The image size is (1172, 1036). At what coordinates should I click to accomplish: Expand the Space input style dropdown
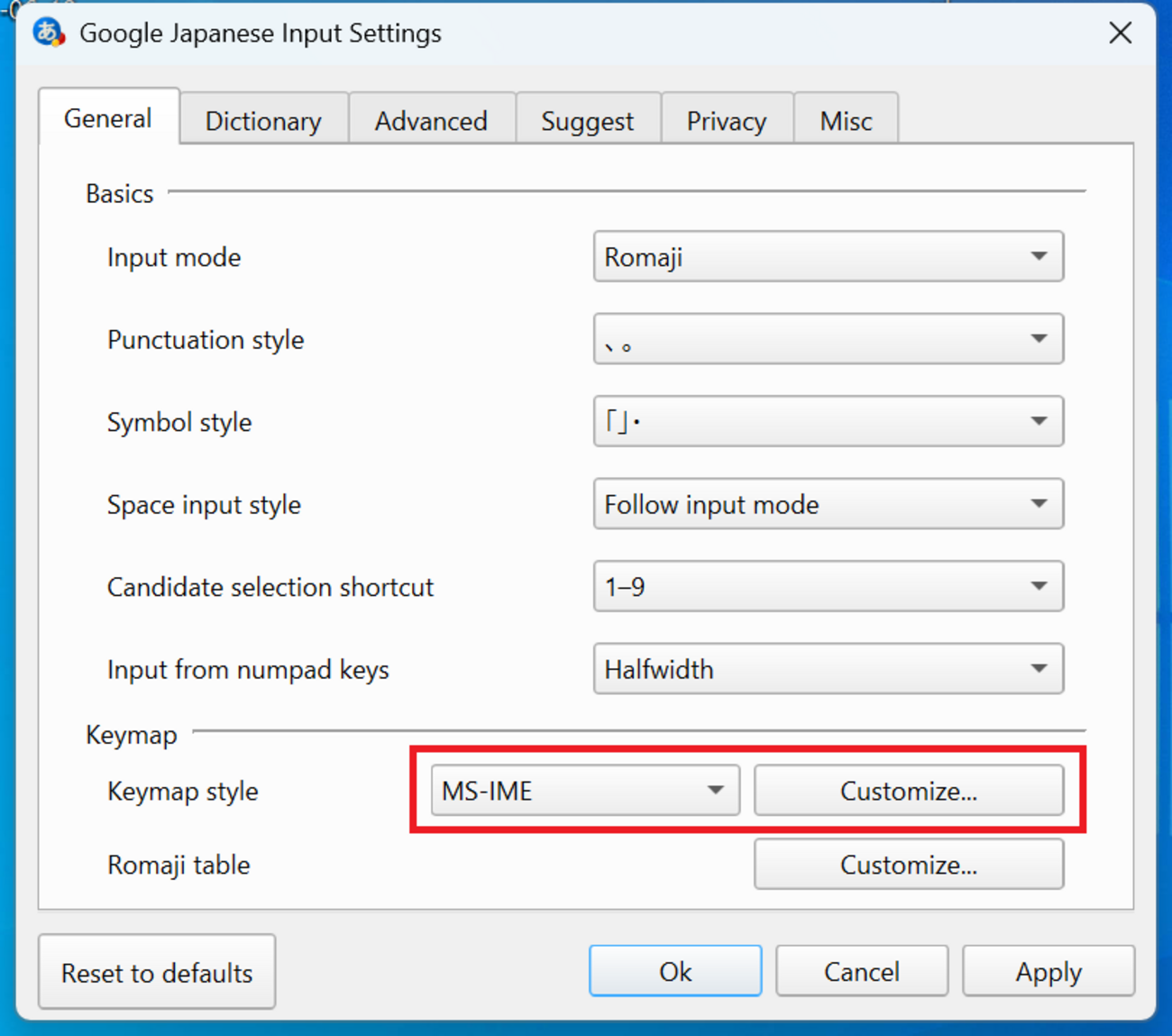pos(828,504)
